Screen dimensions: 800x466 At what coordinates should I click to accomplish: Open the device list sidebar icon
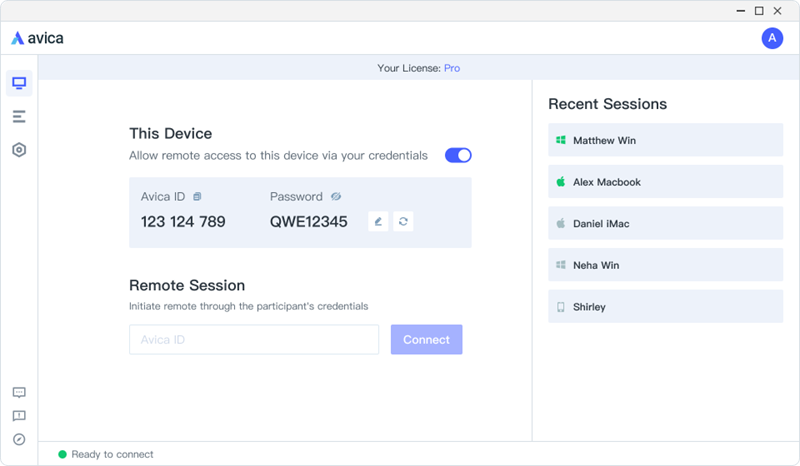pyautogui.click(x=19, y=117)
